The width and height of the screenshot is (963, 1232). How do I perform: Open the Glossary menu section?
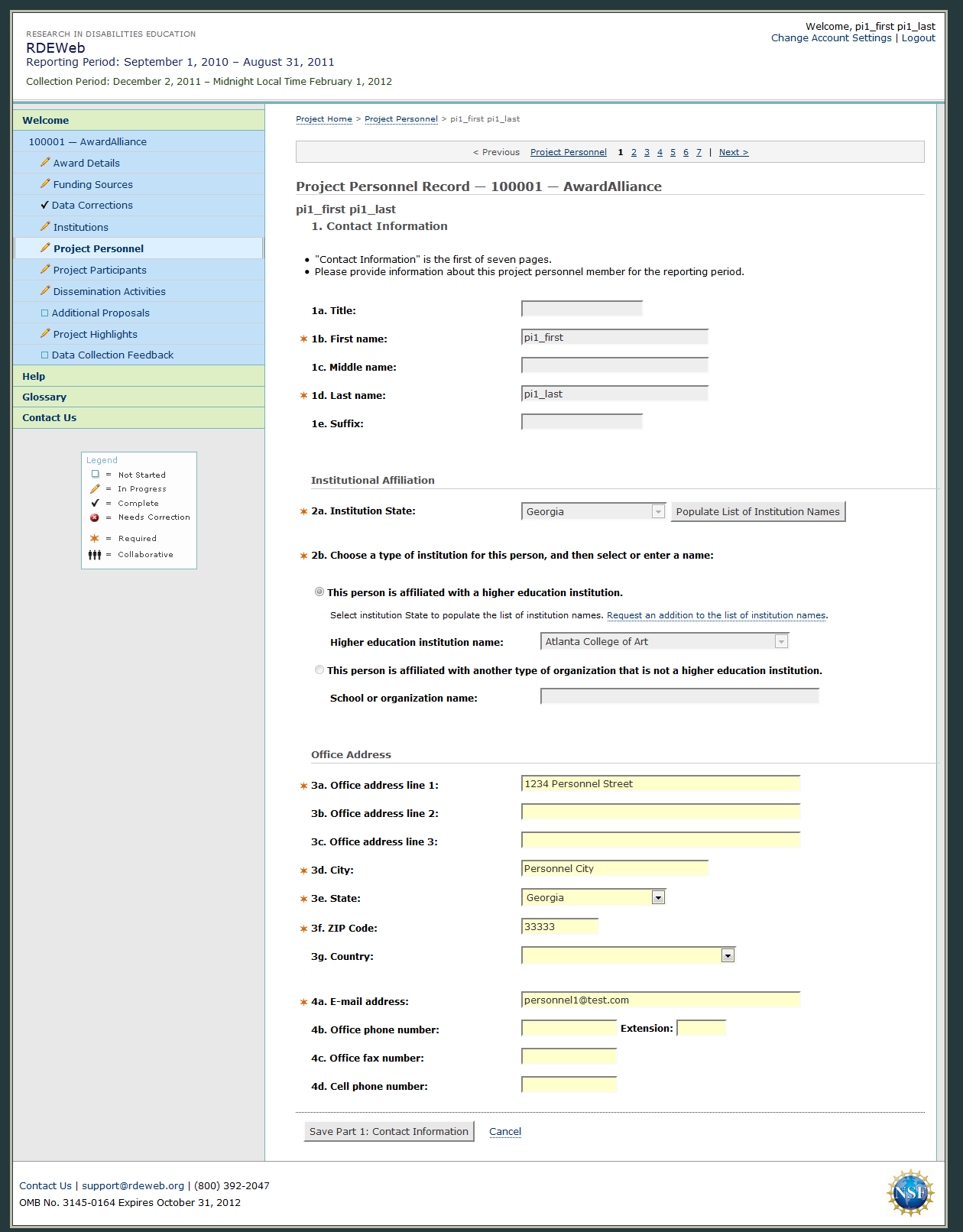point(44,397)
